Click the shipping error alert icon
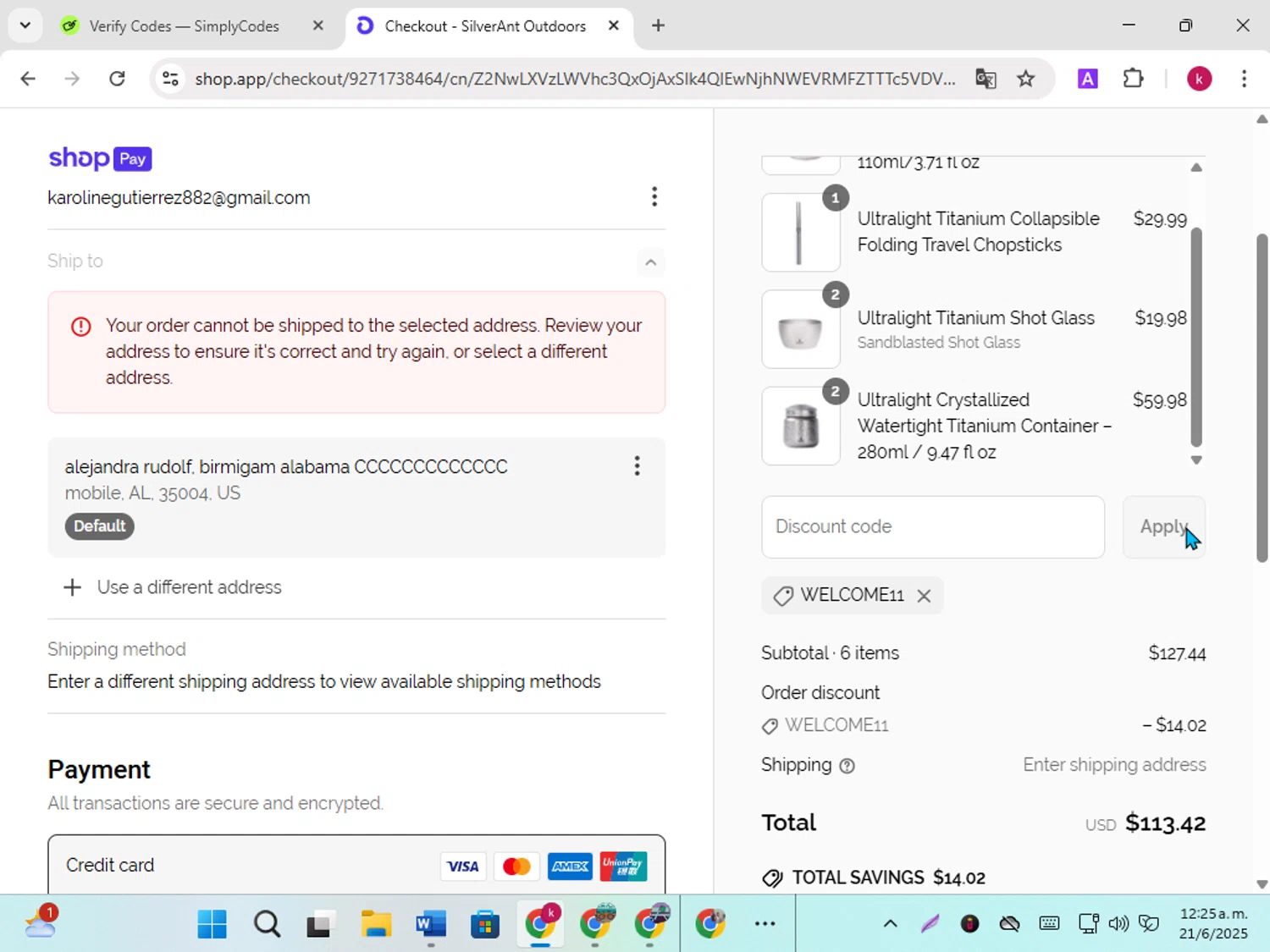This screenshot has width=1270, height=952. pos(81,327)
